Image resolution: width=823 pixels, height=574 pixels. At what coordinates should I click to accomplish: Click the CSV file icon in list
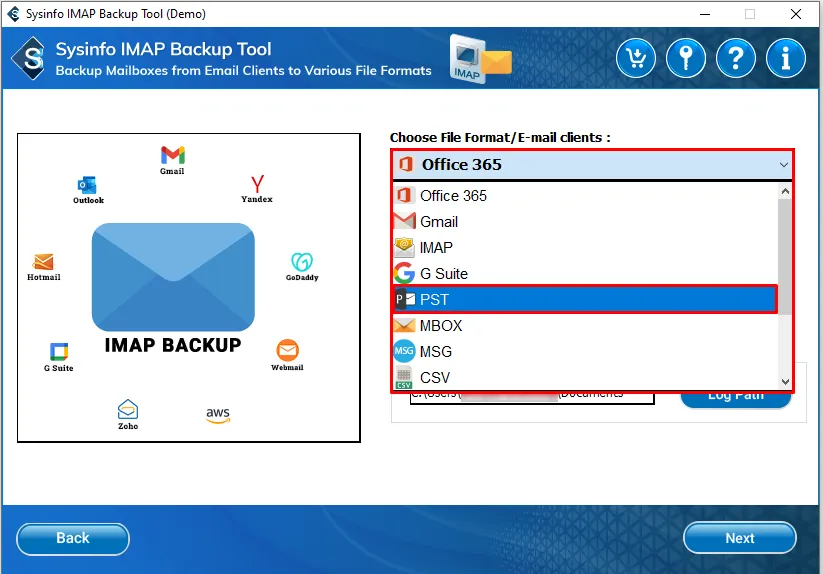click(x=404, y=377)
